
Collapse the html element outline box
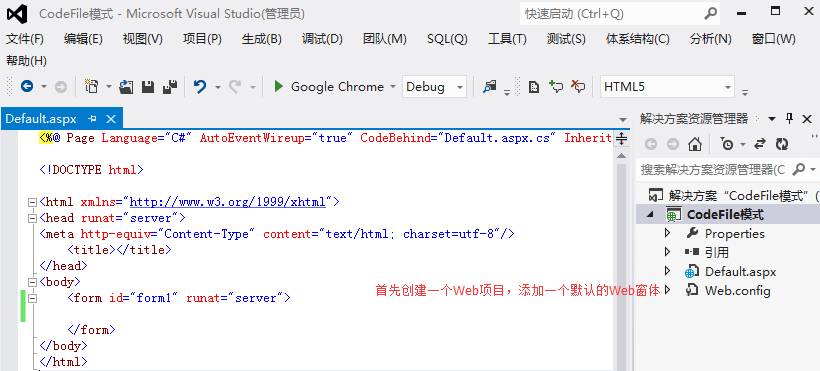click(x=32, y=202)
